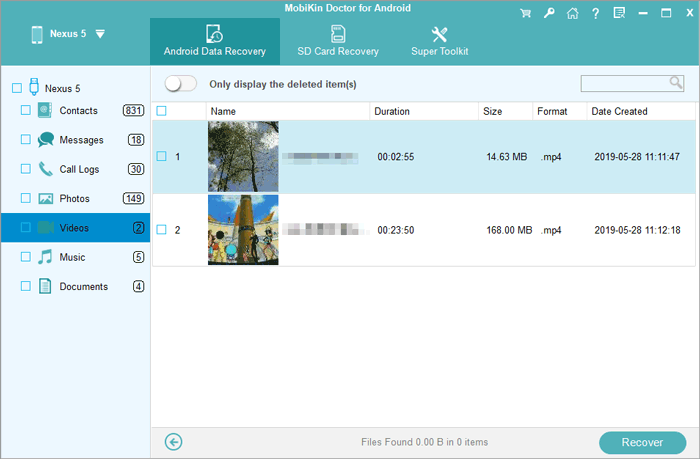Check the Contacts checkbox
Image resolution: width=700 pixels, height=459 pixels.
tap(26, 110)
